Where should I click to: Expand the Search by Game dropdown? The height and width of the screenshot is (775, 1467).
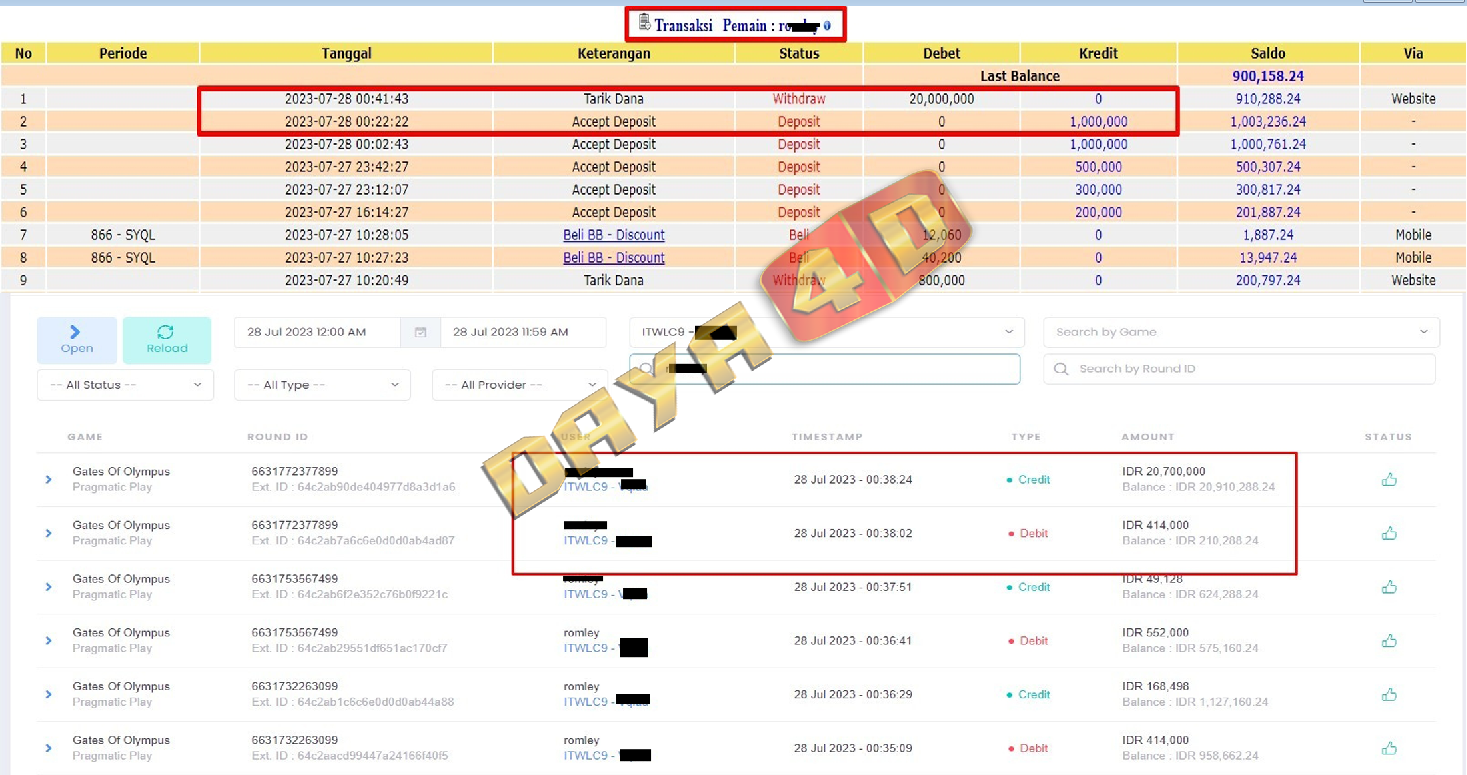1240,332
